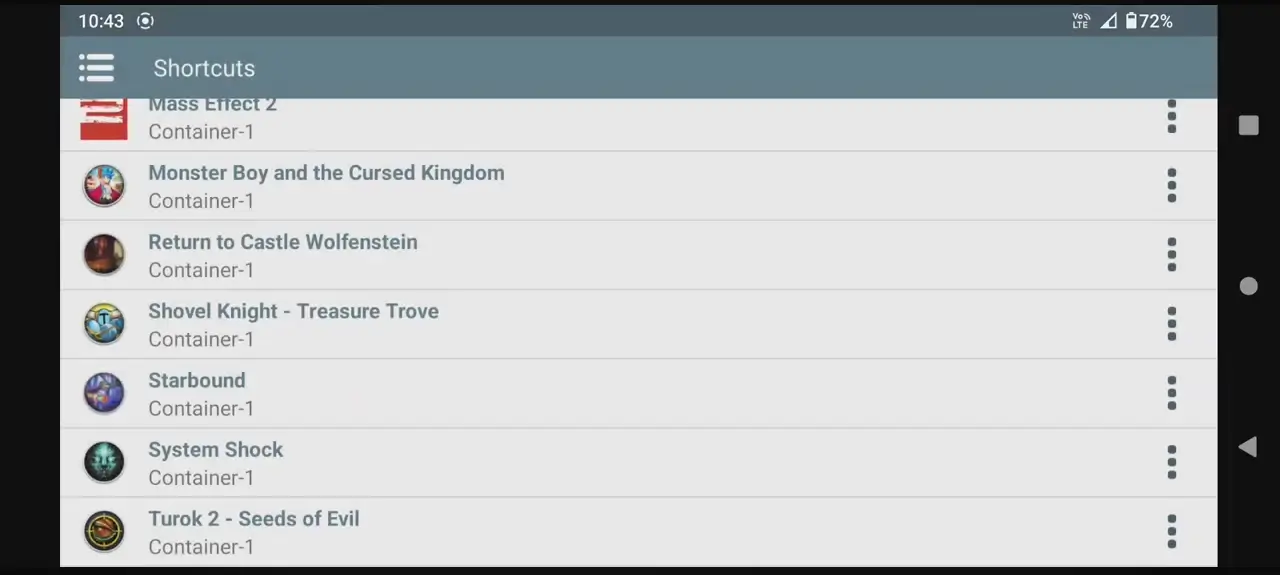The height and width of the screenshot is (575, 1280).
Task: Open options menu for Monster Boy
Action: (1171, 186)
